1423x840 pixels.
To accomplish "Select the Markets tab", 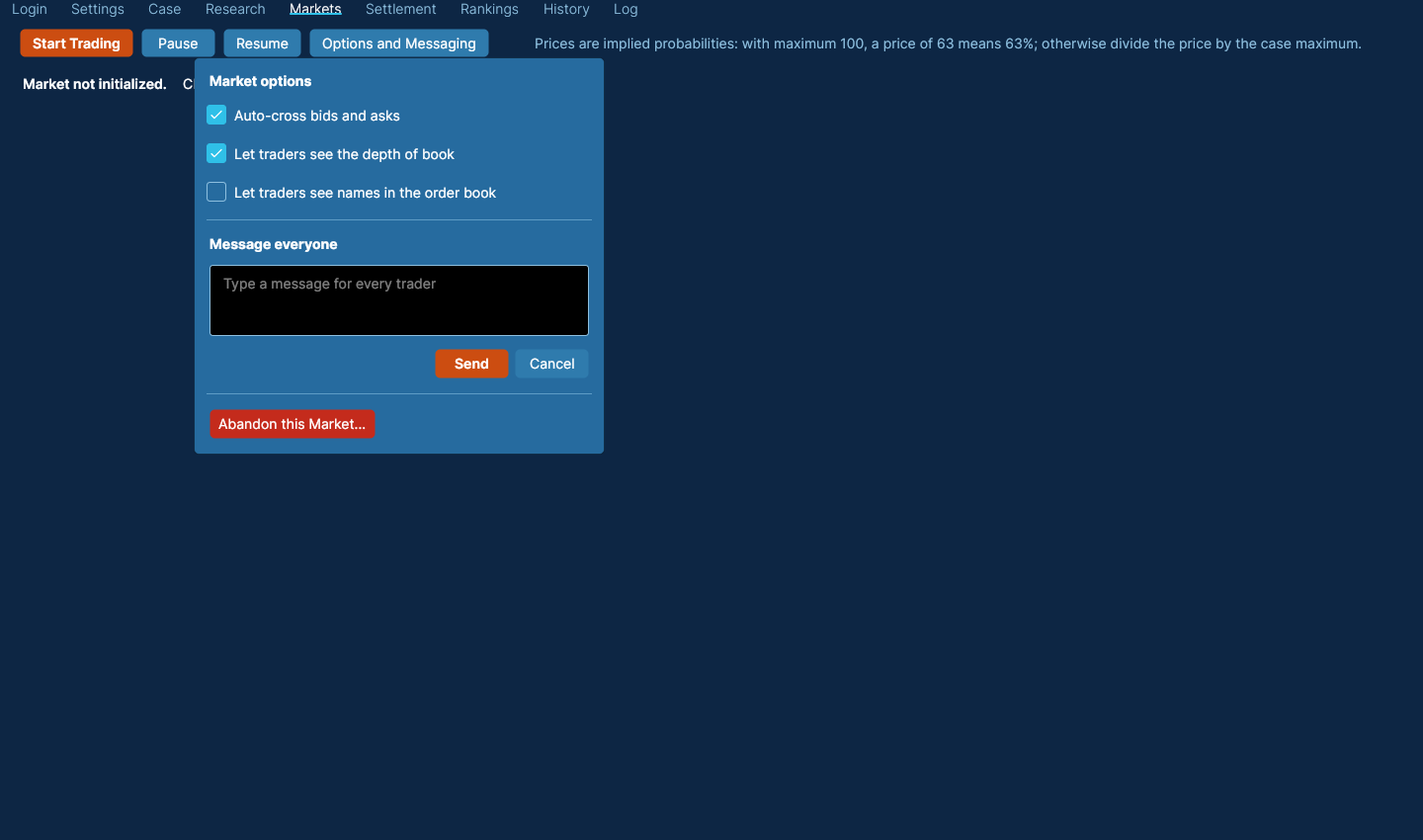I will (x=315, y=9).
